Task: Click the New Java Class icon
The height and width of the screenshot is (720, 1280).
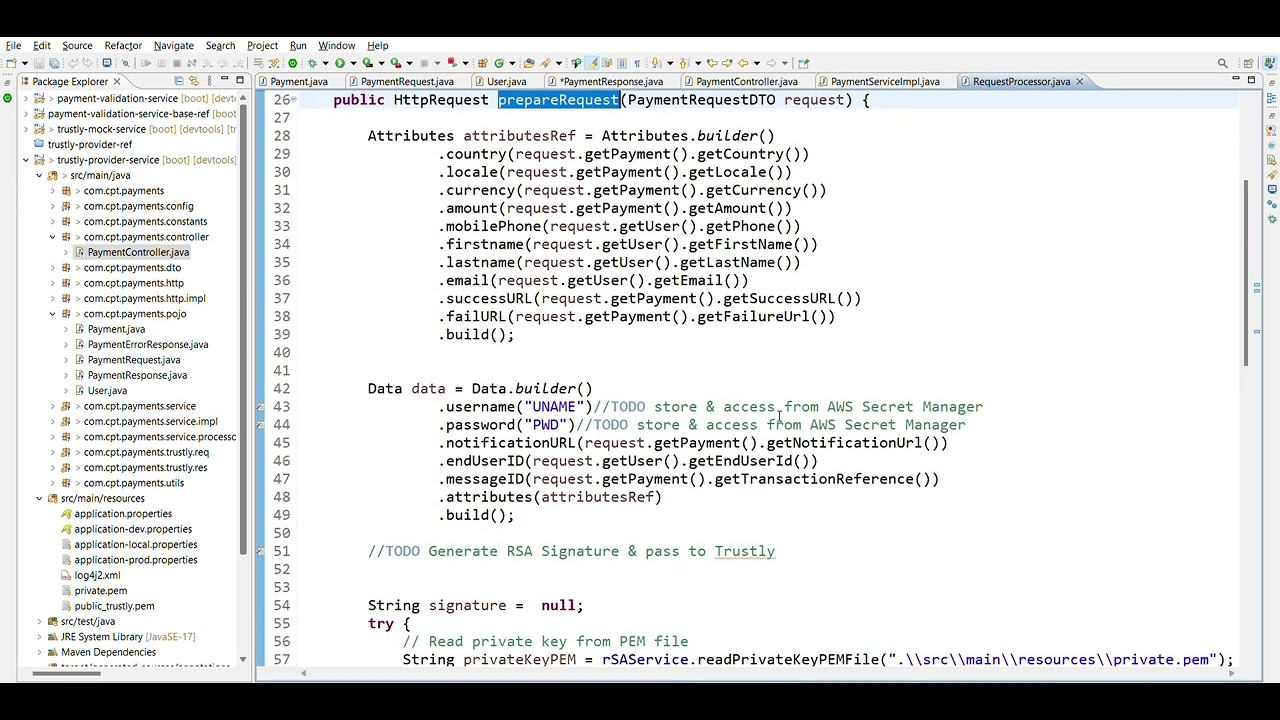Action: click(498, 63)
